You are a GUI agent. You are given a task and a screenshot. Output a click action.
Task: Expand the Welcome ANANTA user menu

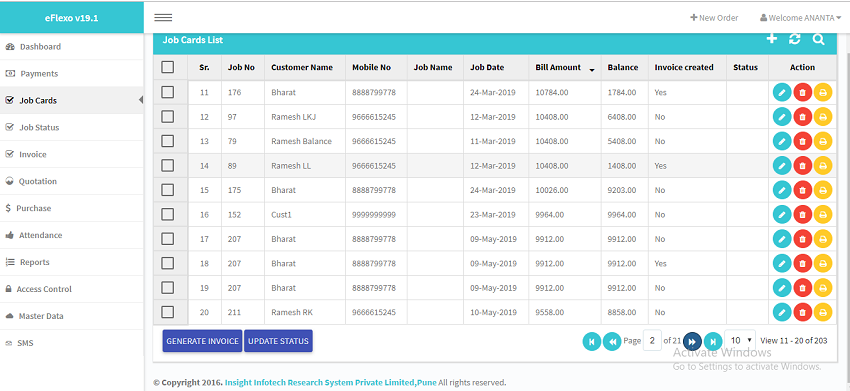pyautogui.click(x=801, y=18)
